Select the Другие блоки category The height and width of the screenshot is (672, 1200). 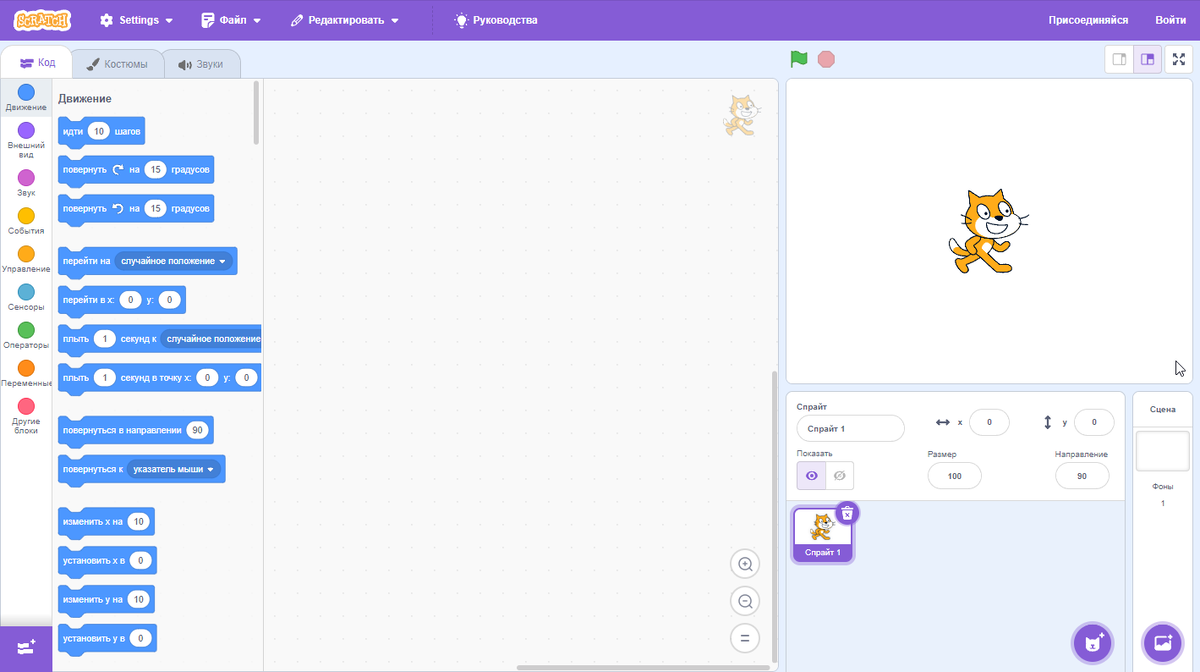(26, 417)
